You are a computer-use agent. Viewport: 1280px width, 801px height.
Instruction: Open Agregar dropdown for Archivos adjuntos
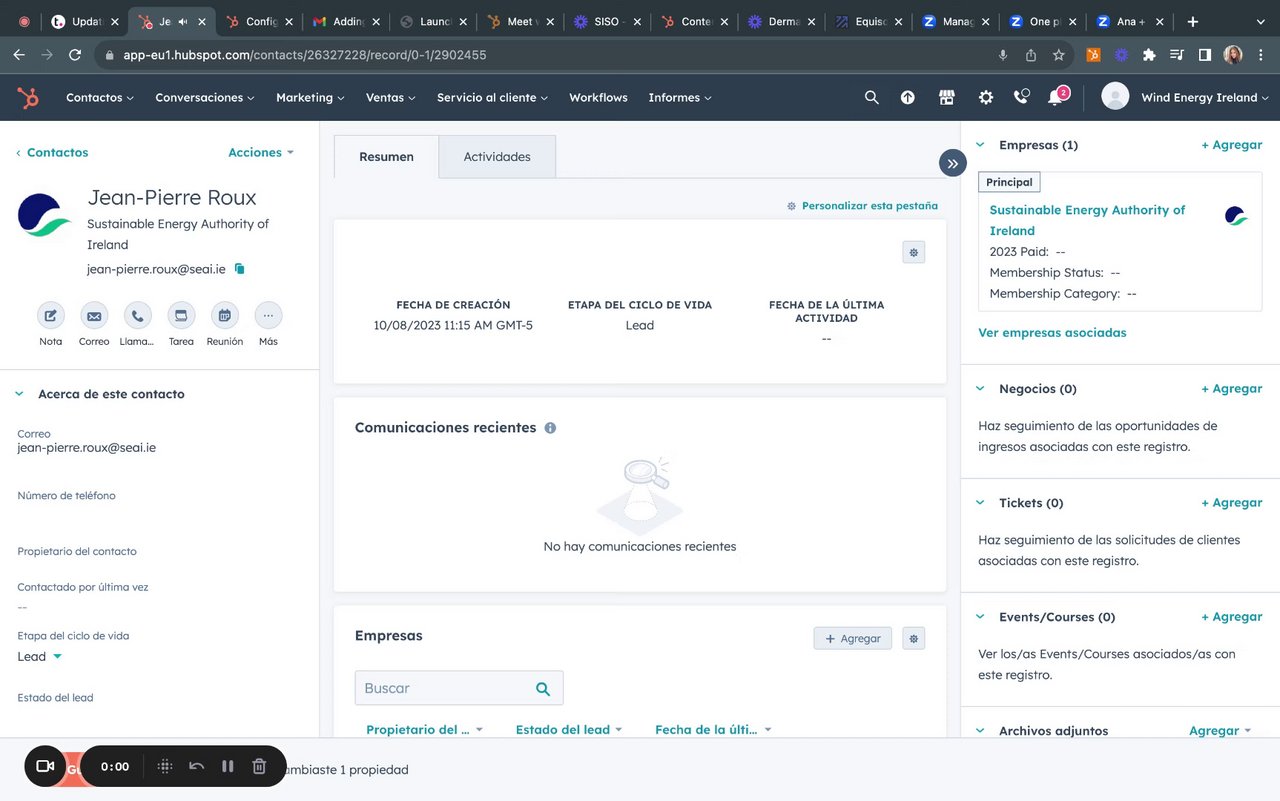point(1220,731)
